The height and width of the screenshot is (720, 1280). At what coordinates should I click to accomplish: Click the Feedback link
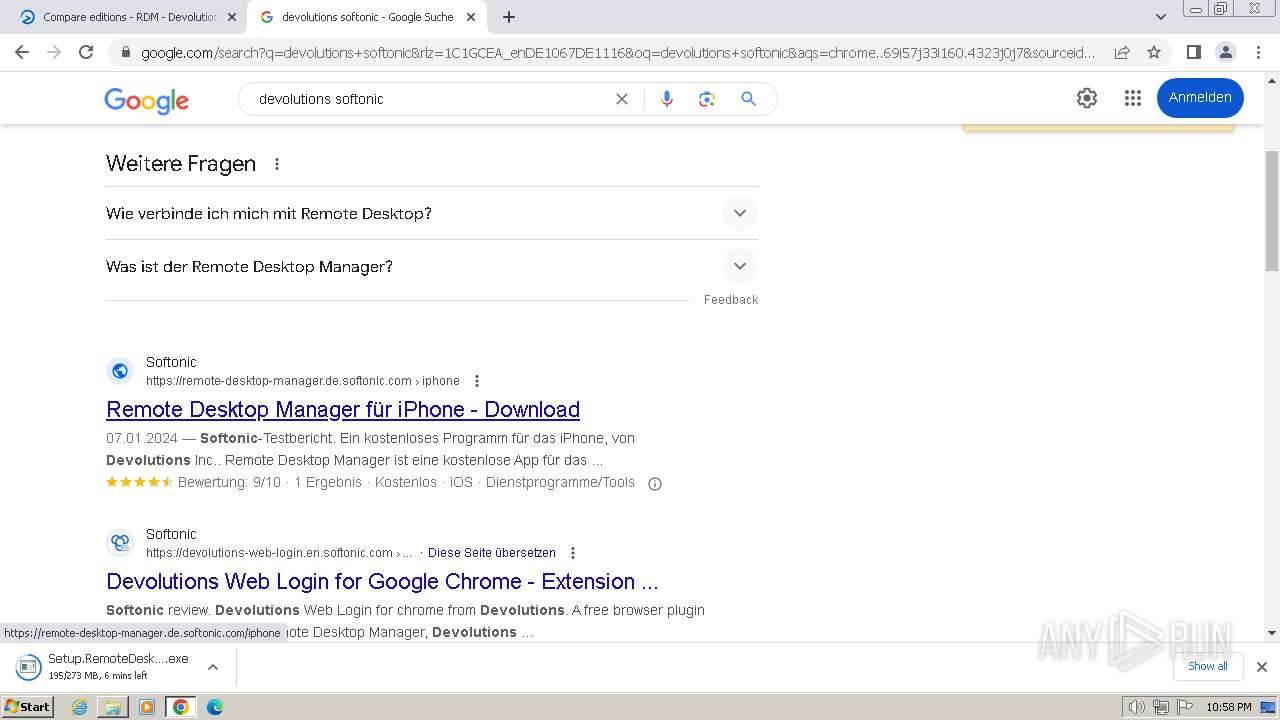tap(731, 300)
